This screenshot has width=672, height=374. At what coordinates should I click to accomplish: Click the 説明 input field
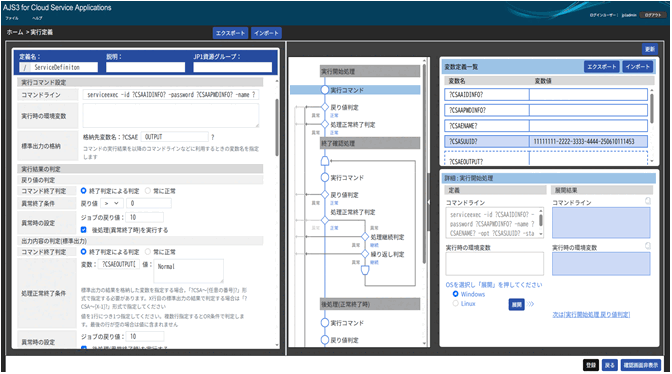[146, 67]
